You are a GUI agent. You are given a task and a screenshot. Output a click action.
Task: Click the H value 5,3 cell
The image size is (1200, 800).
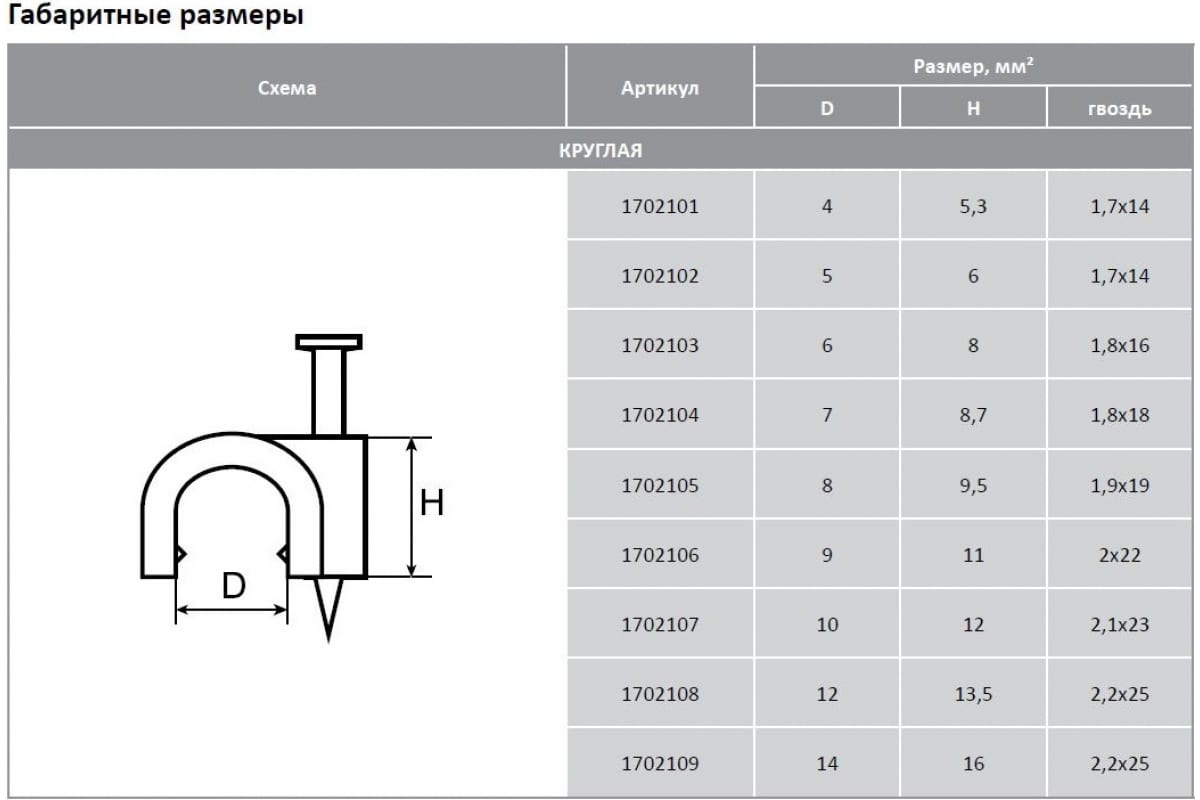pos(973,207)
